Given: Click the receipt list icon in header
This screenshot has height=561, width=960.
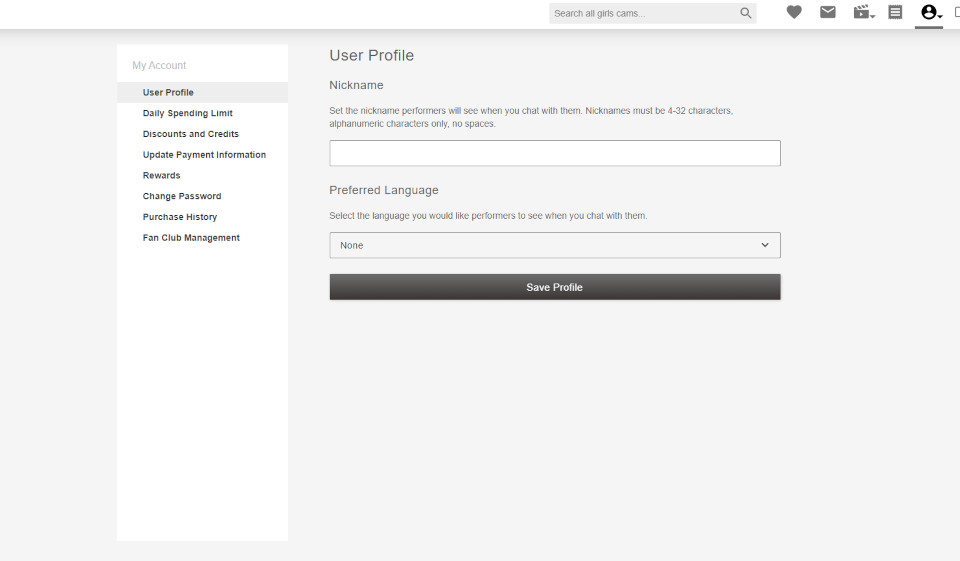Looking at the screenshot, I should pyautogui.click(x=895, y=13).
